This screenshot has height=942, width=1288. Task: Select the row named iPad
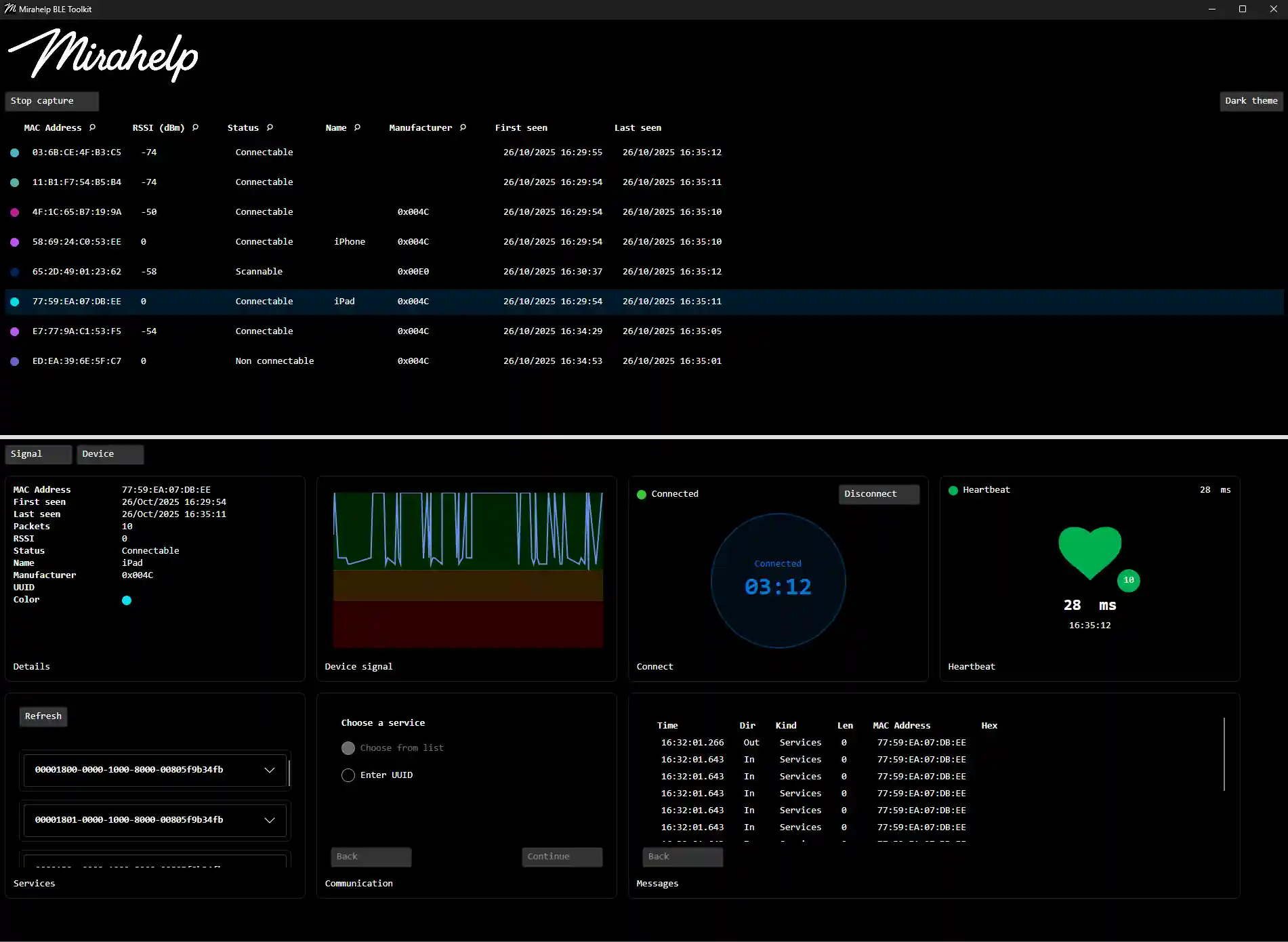pyautogui.click(x=644, y=302)
